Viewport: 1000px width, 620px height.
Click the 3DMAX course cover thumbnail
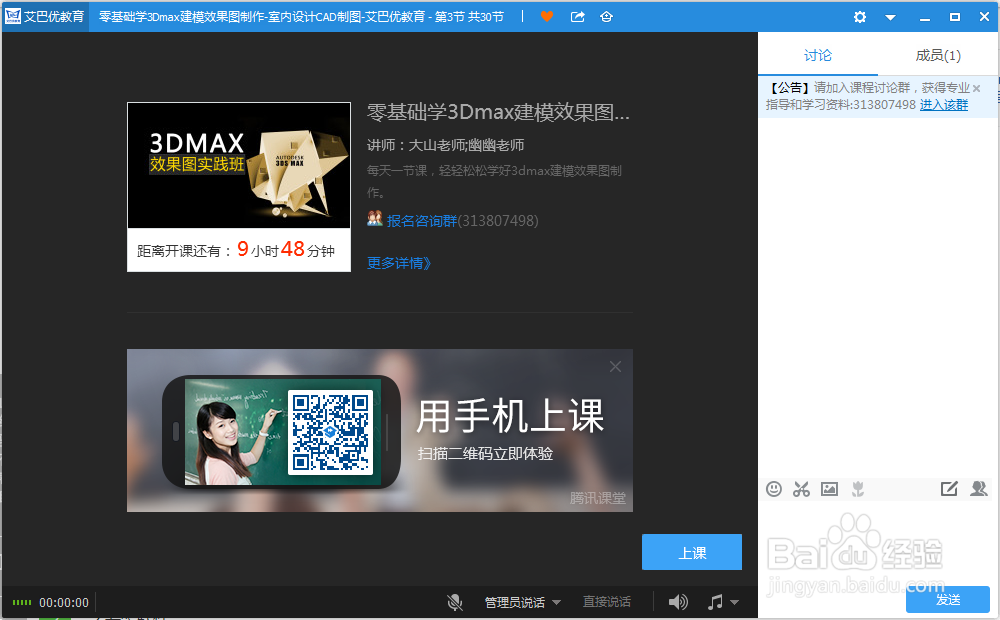pyautogui.click(x=239, y=165)
